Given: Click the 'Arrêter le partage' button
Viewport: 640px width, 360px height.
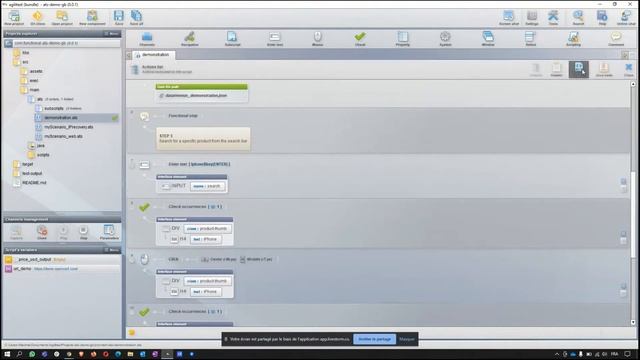Looking at the screenshot, I should (374, 339).
